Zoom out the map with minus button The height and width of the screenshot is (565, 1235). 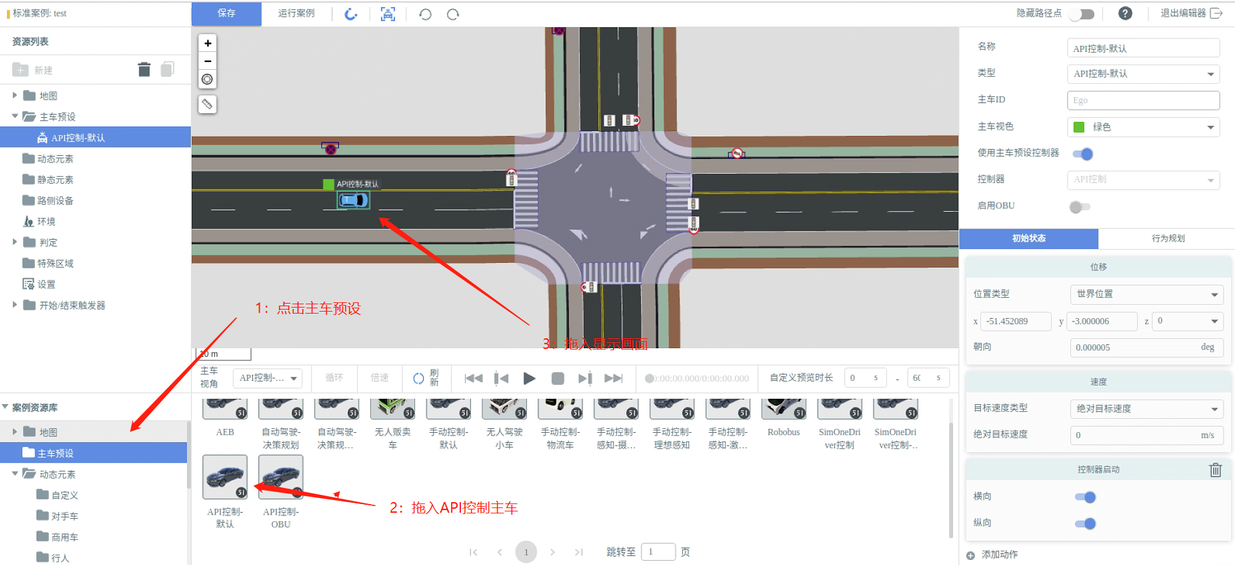click(208, 61)
